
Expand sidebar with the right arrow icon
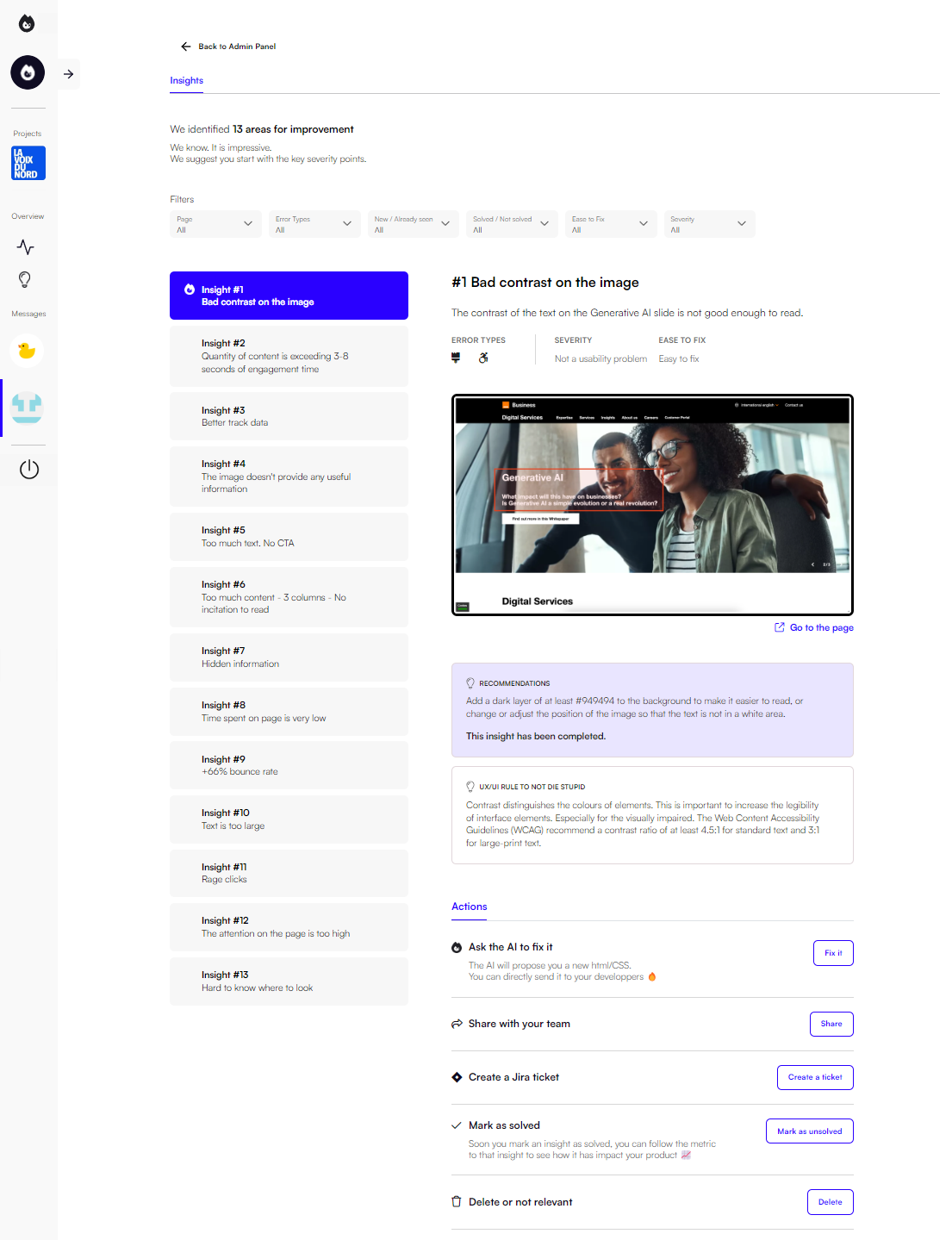click(69, 74)
